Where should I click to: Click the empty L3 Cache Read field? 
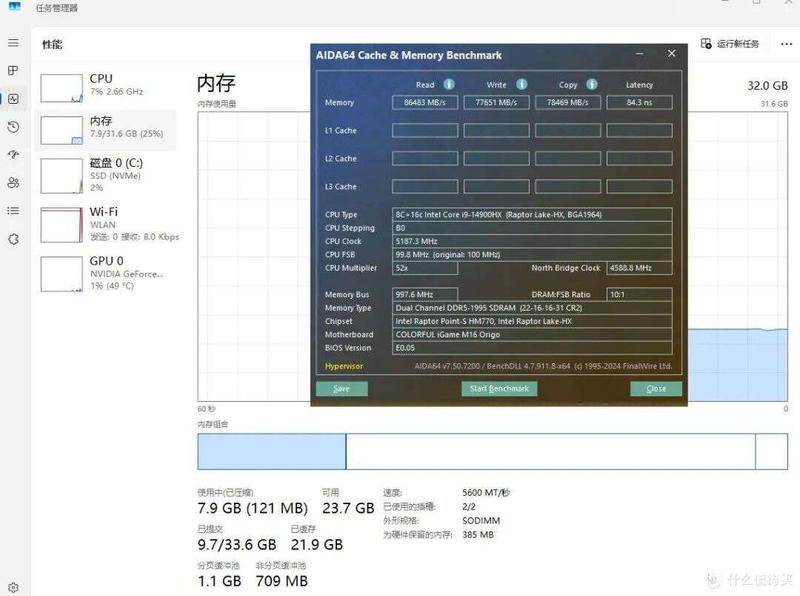pyautogui.click(x=424, y=187)
